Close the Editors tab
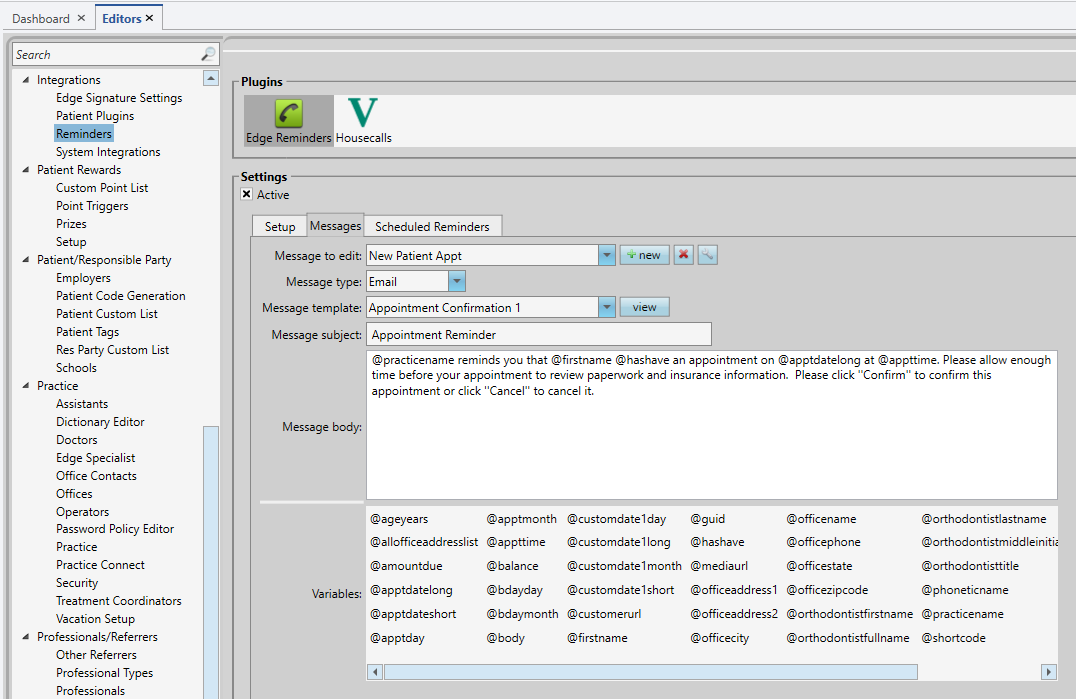The height and width of the screenshot is (699, 1076). point(149,18)
